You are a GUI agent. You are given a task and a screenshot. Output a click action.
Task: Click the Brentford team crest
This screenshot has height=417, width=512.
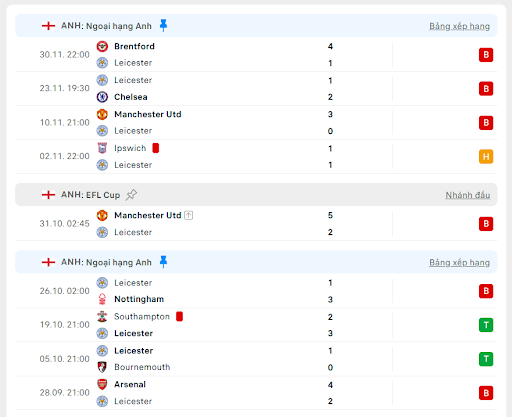click(102, 46)
